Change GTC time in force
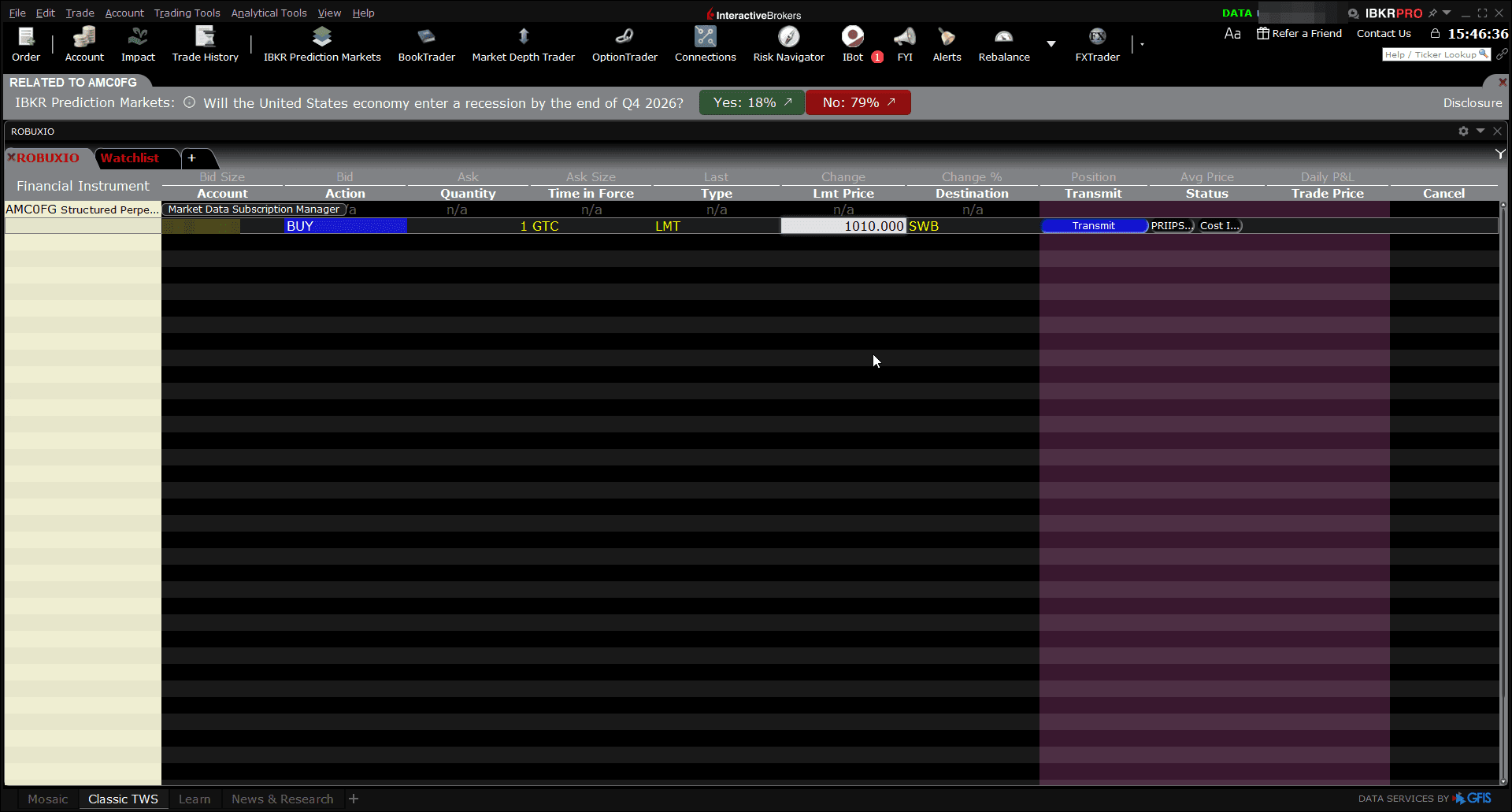The width and height of the screenshot is (1512, 812). pos(591,226)
